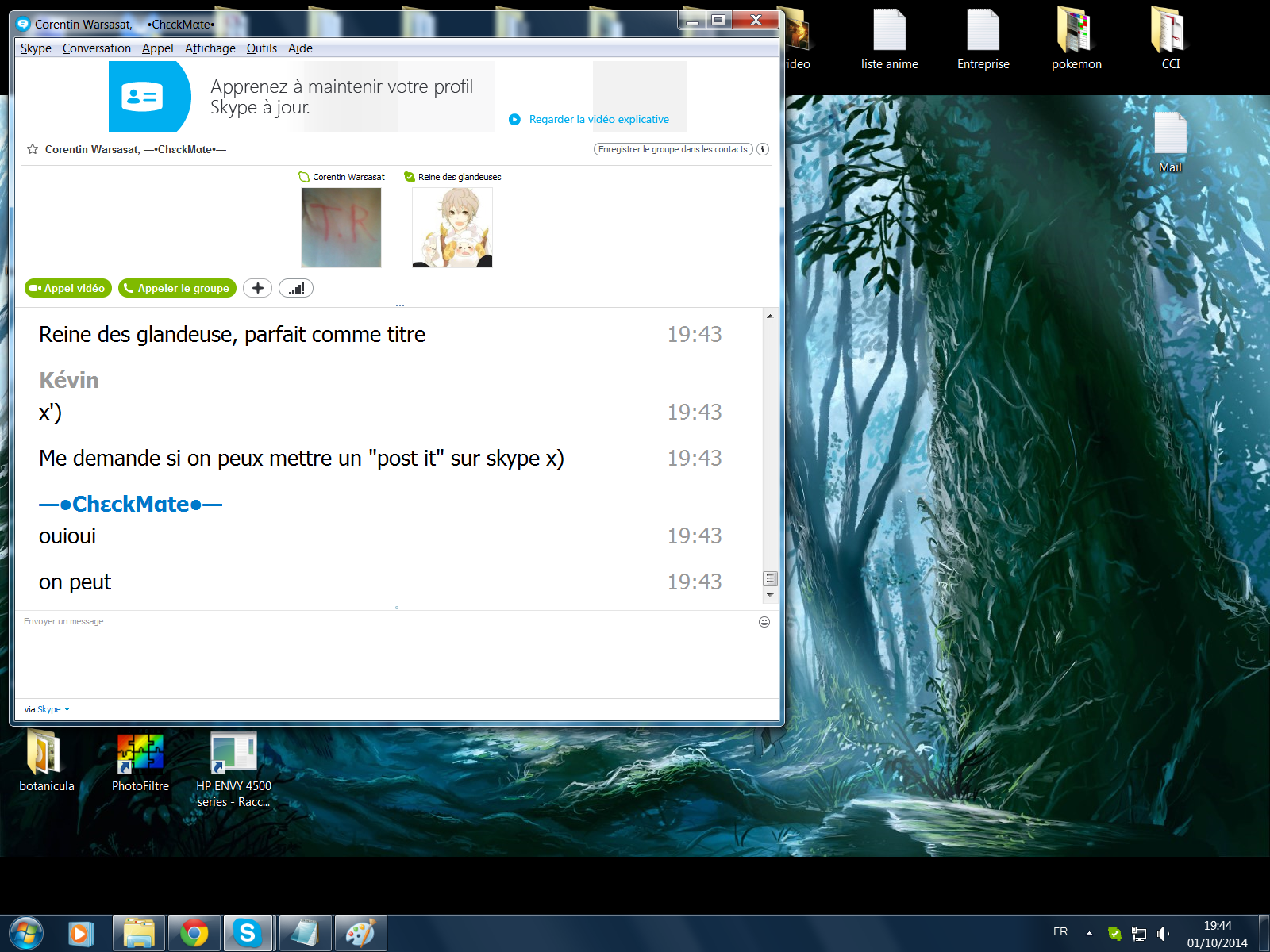Click the CheckMate sender name in chat
The image size is (1270, 952).
coord(131,504)
